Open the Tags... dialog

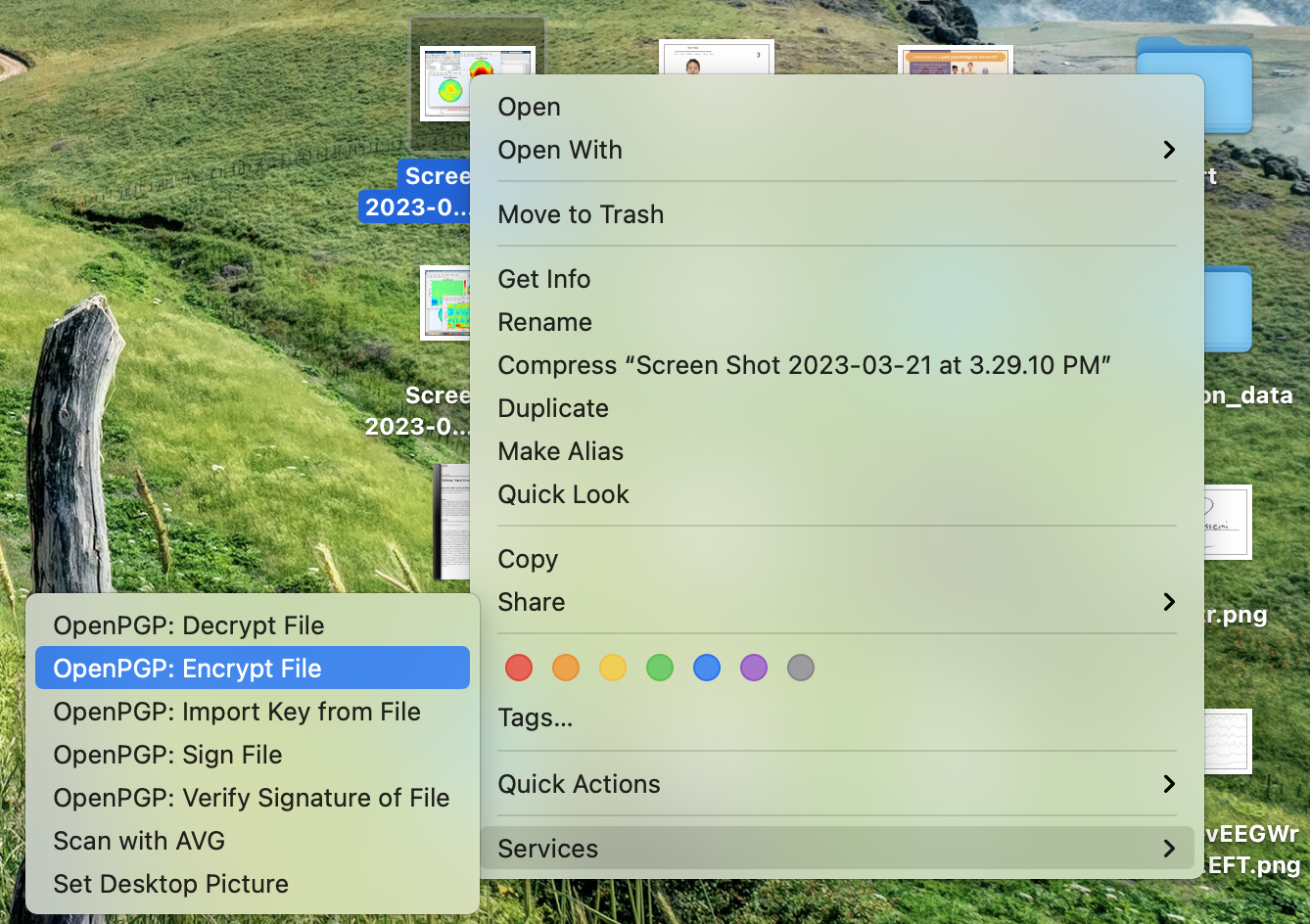(837, 717)
